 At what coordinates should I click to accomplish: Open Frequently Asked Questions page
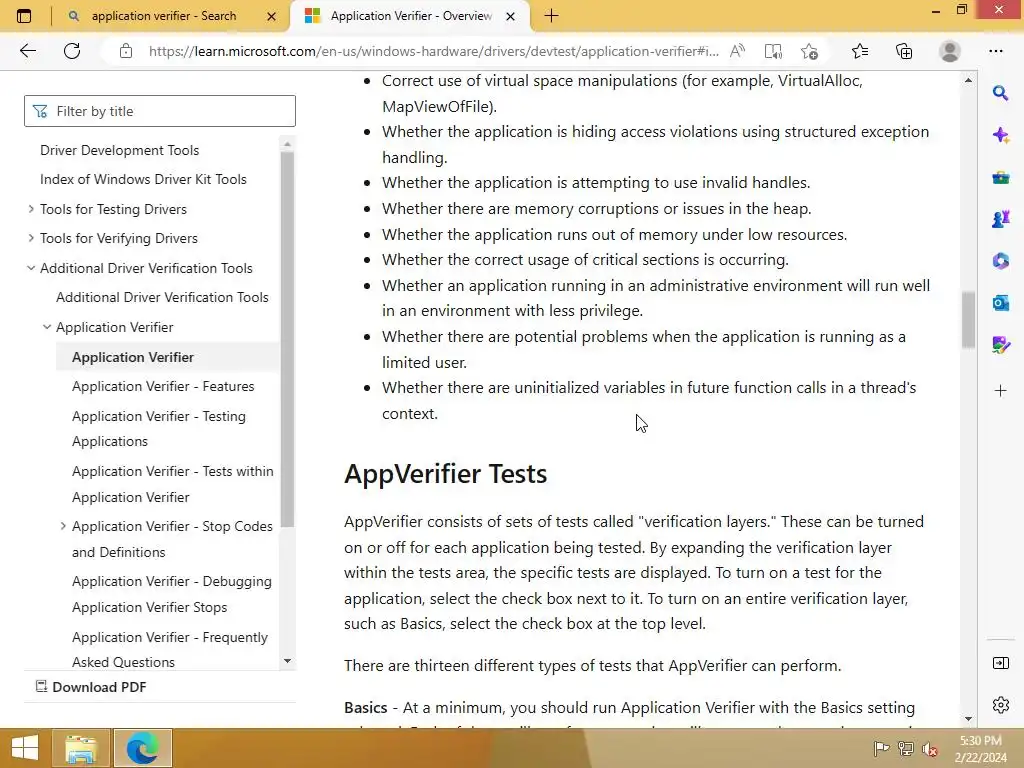tap(170, 649)
